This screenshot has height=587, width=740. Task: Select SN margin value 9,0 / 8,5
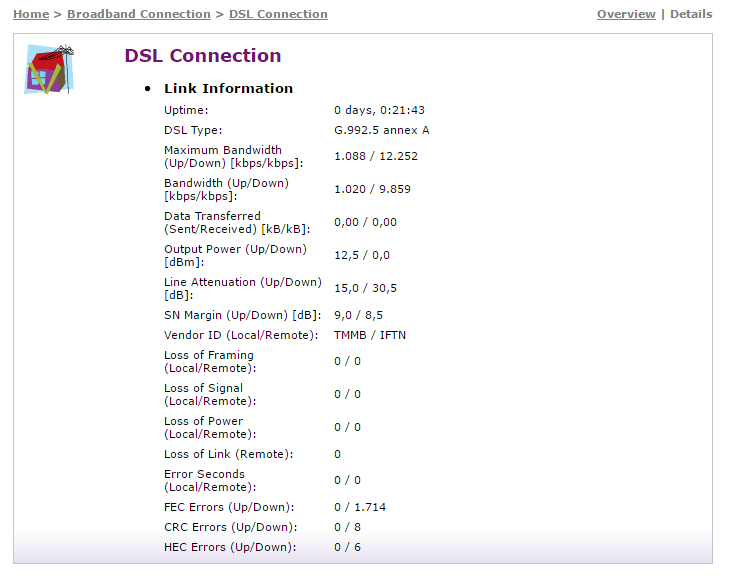pyautogui.click(x=358, y=315)
